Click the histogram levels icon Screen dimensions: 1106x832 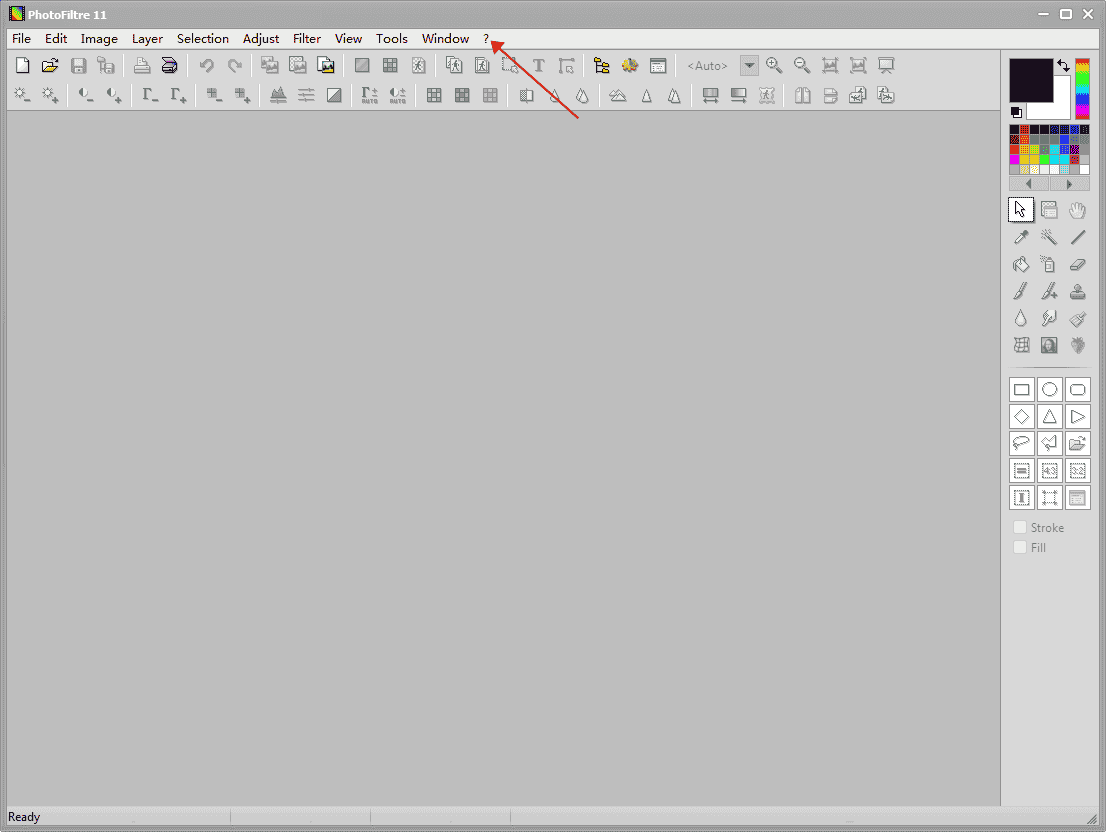[279, 95]
